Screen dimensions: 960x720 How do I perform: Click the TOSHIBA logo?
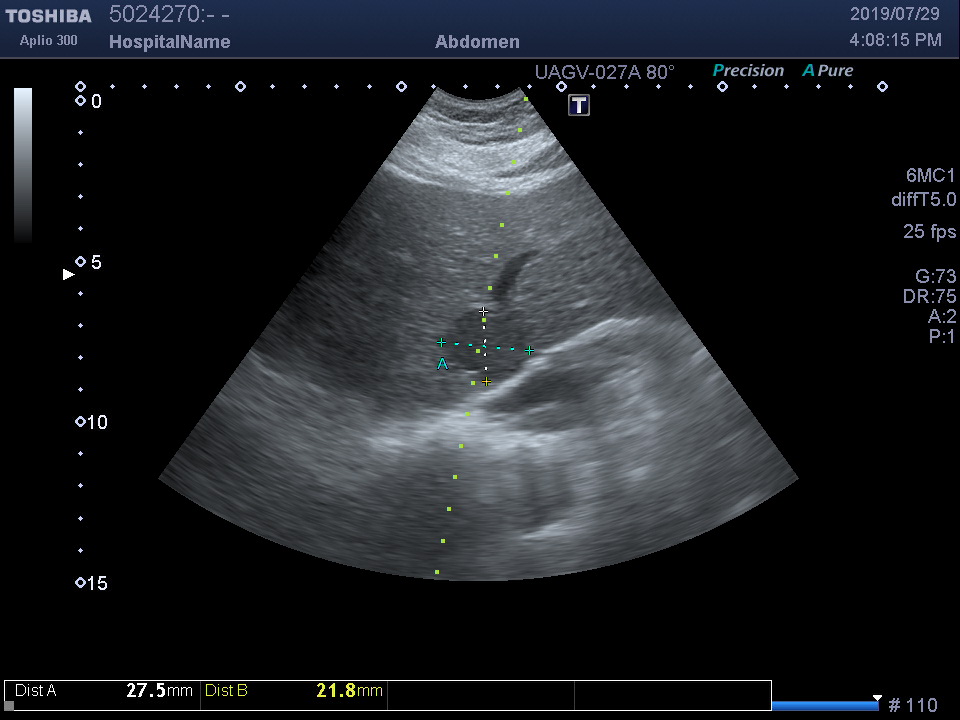(48, 16)
